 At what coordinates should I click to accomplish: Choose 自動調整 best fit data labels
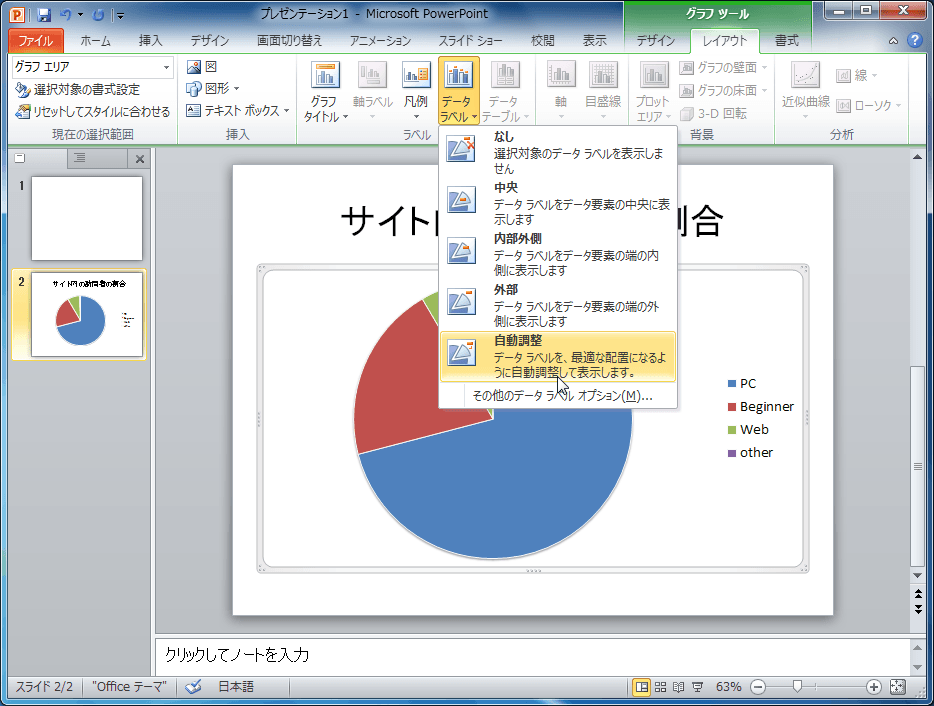click(558, 356)
